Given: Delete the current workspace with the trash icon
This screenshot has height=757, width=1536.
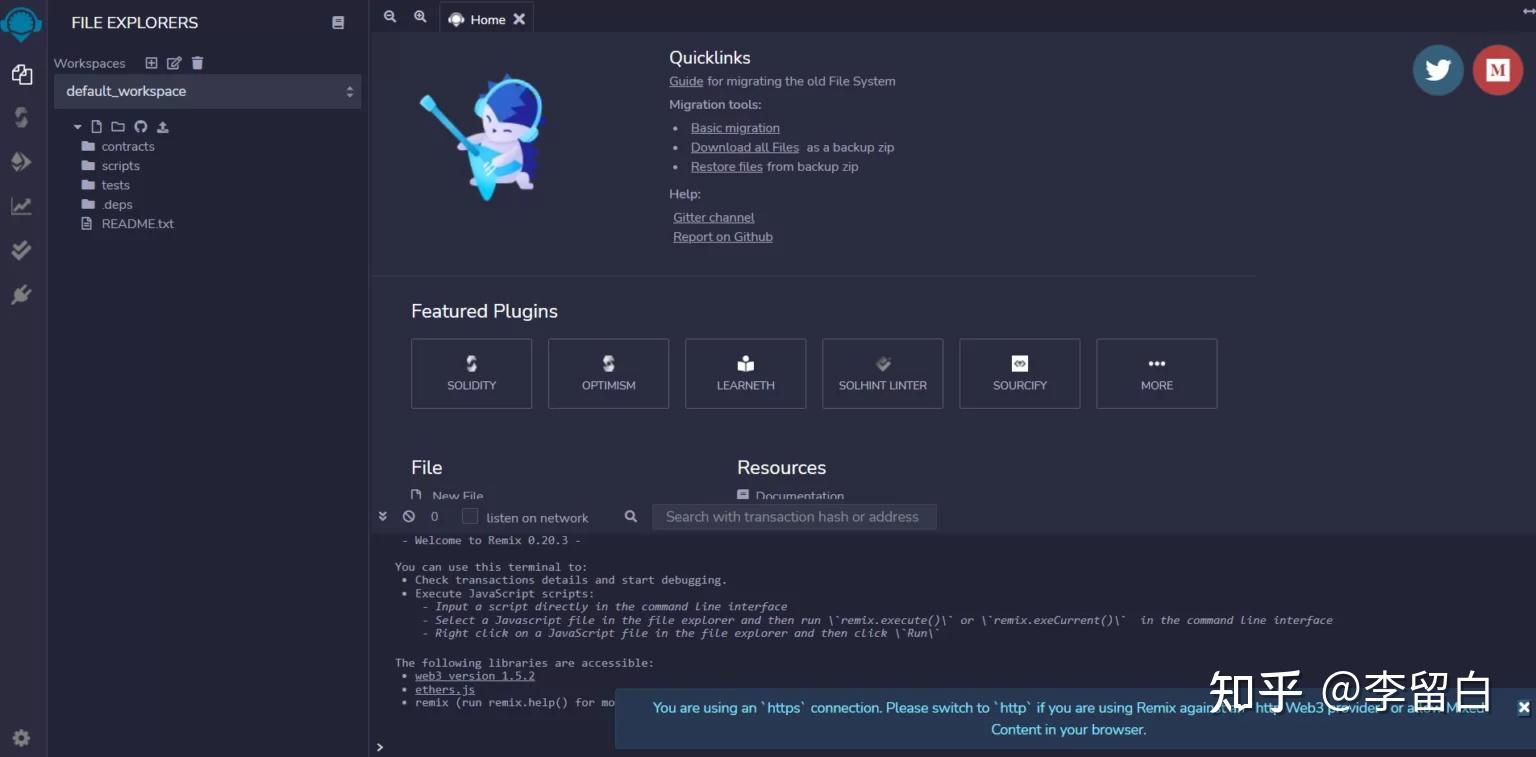Looking at the screenshot, I should tap(197, 63).
